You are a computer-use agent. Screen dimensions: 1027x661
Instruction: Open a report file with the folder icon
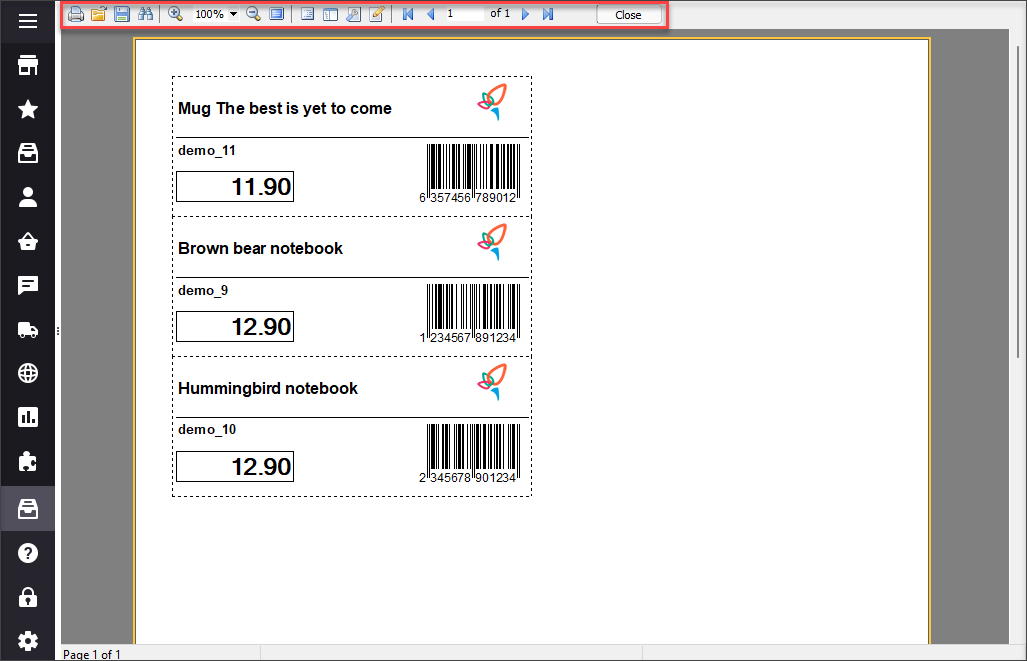click(x=98, y=14)
